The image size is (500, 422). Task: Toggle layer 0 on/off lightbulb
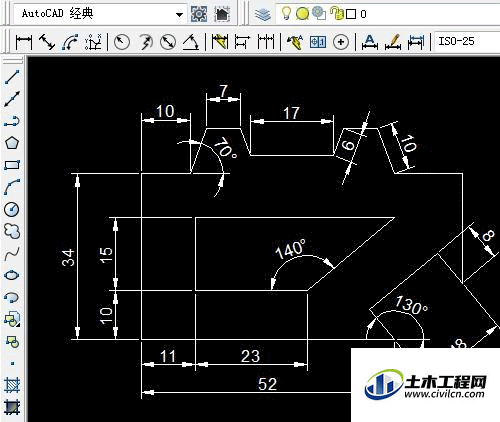click(286, 13)
